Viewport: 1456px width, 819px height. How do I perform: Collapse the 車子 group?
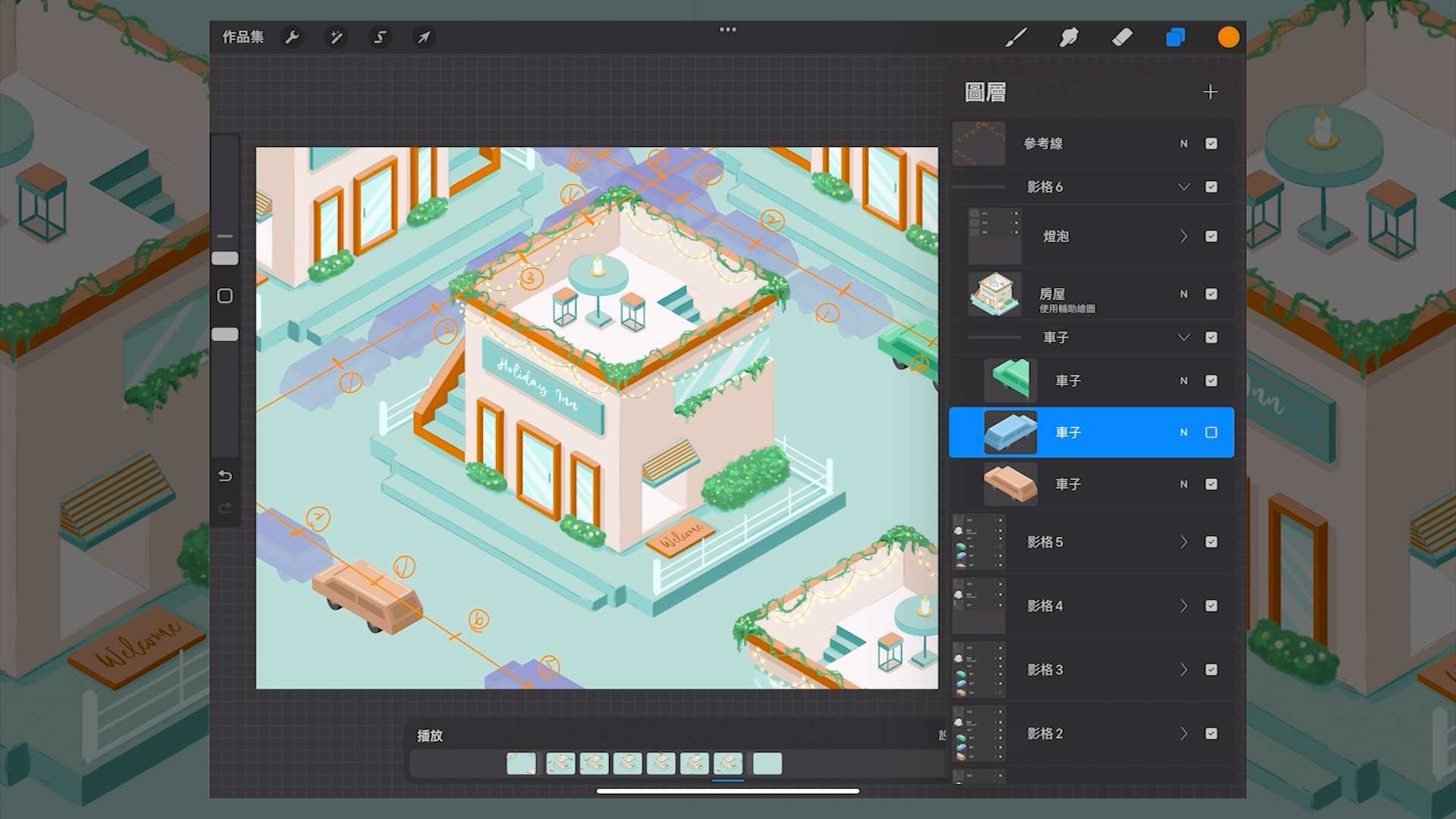(1183, 337)
